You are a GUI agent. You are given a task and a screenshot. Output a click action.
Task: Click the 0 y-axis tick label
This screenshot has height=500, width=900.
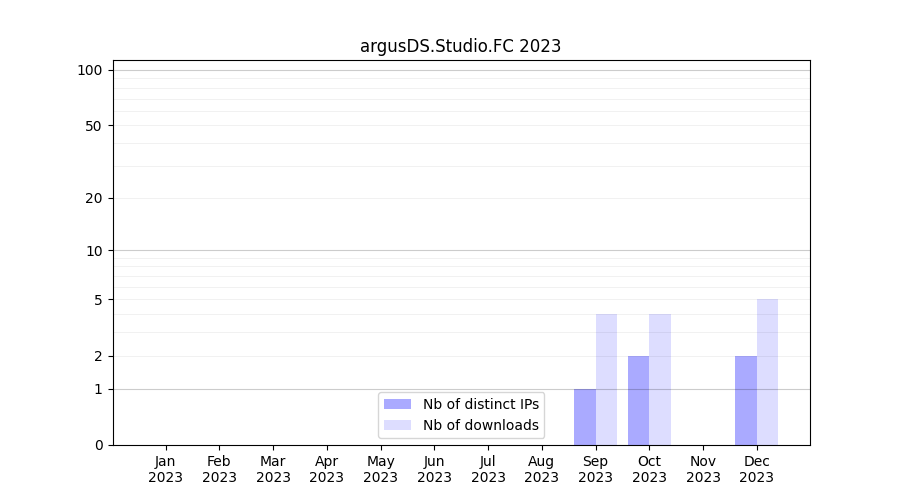coord(98,445)
